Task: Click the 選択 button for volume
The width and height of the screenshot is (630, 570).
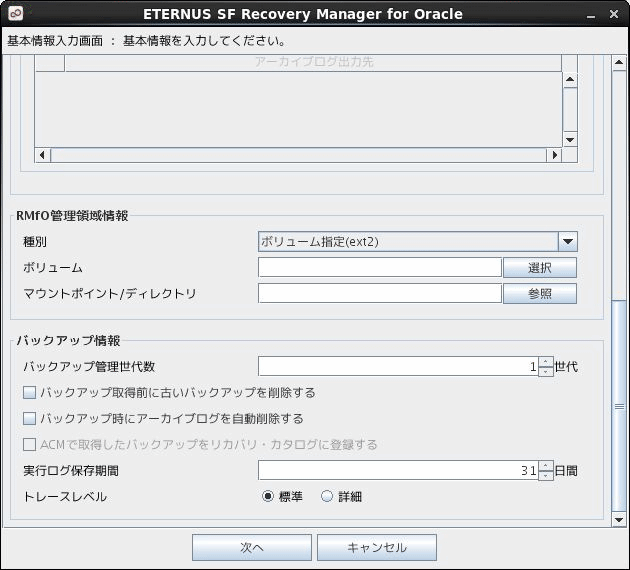Action: [540, 268]
